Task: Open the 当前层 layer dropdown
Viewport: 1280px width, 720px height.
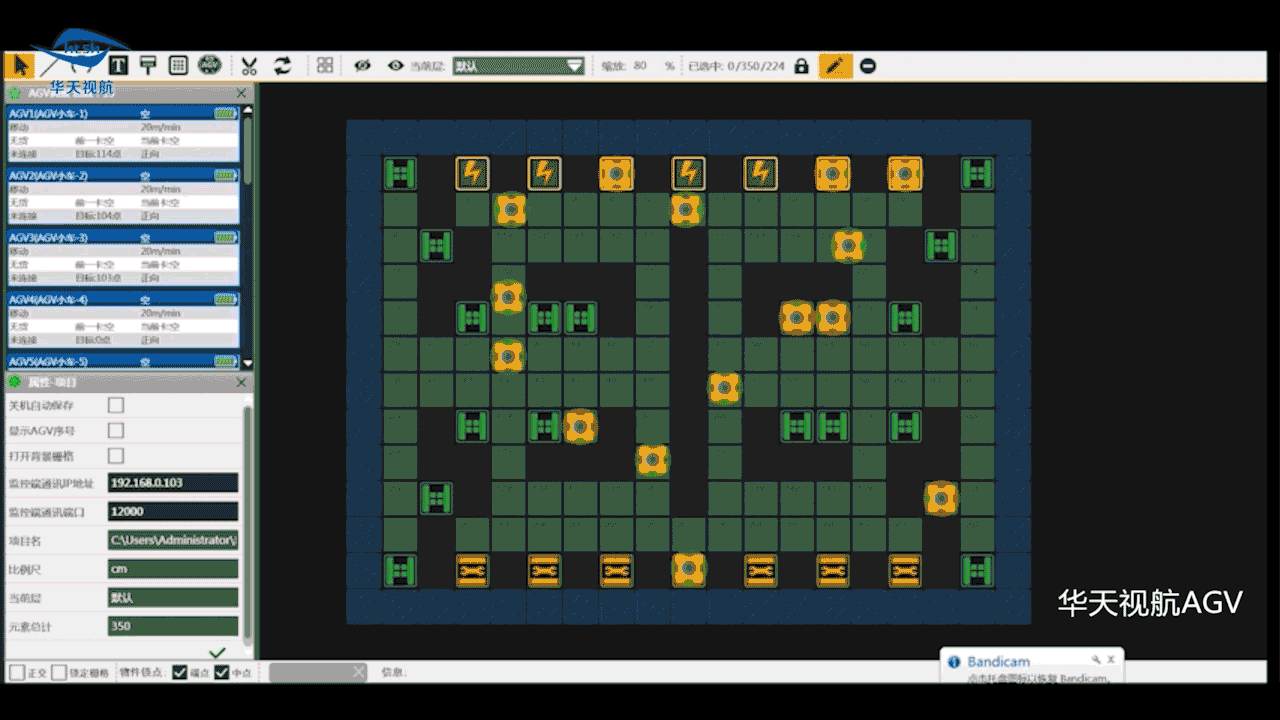Action: (x=518, y=66)
